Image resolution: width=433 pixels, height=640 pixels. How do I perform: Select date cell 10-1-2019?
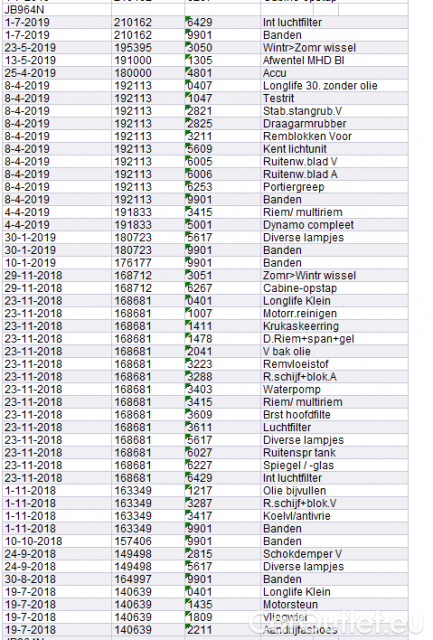click(x=57, y=263)
